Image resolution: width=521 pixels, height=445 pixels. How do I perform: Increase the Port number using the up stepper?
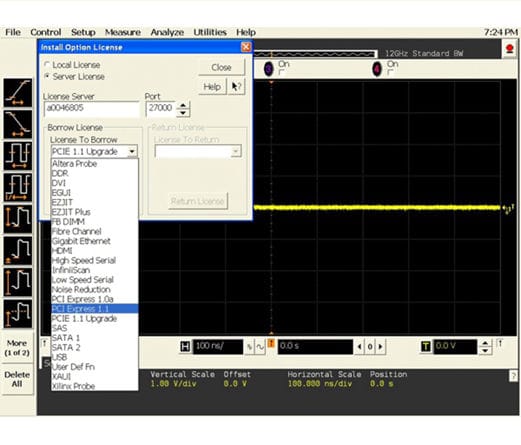pyautogui.click(x=183, y=105)
